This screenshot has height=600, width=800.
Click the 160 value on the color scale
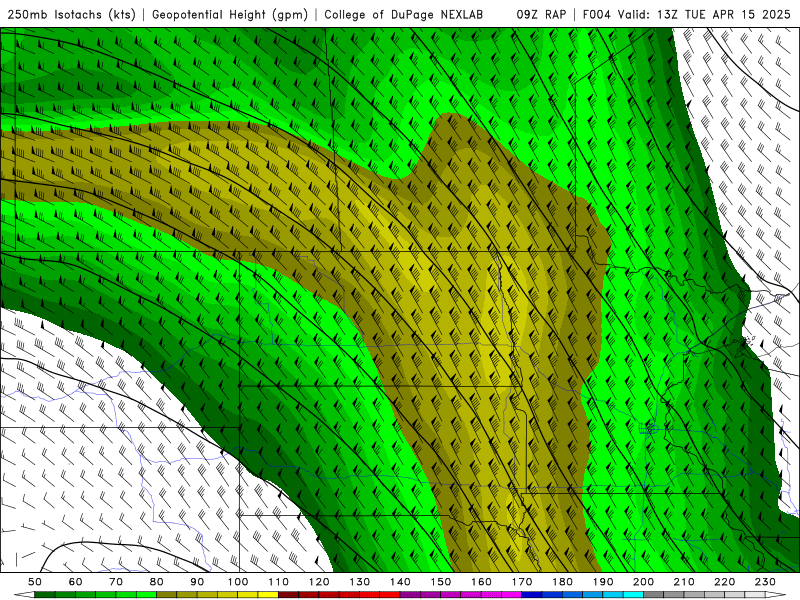(481, 582)
